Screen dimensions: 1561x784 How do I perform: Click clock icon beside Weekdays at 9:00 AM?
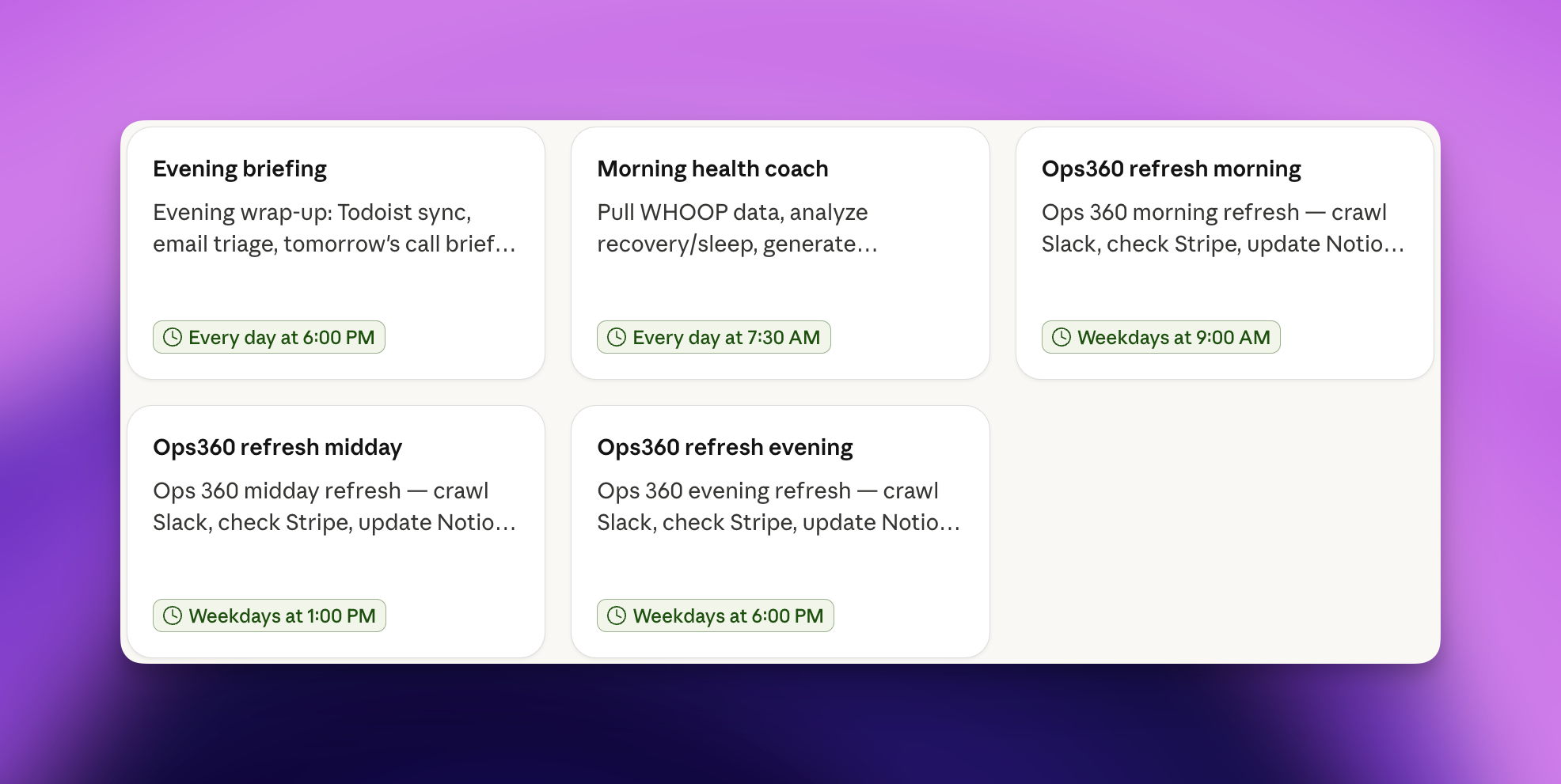point(1062,338)
